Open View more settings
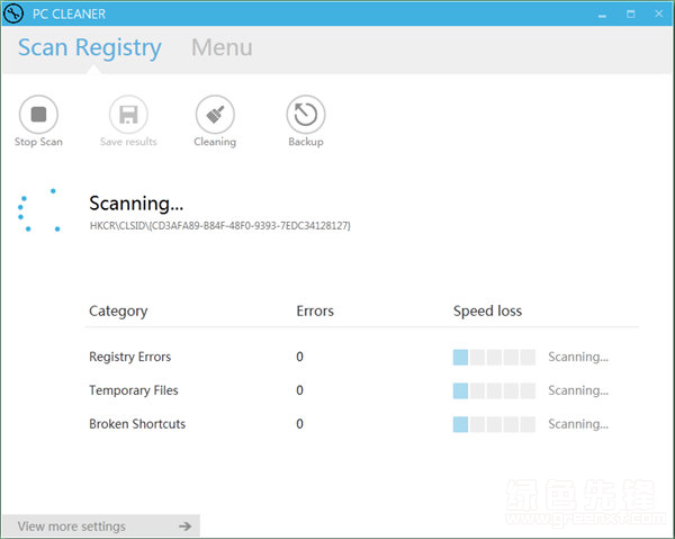 pyautogui.click(x=101, y=526)
